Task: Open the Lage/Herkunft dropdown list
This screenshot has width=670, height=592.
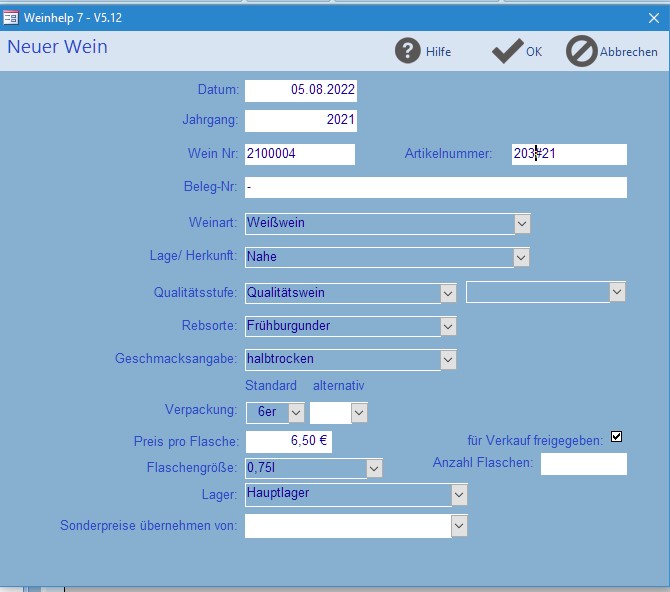Action: pos(521,257)
